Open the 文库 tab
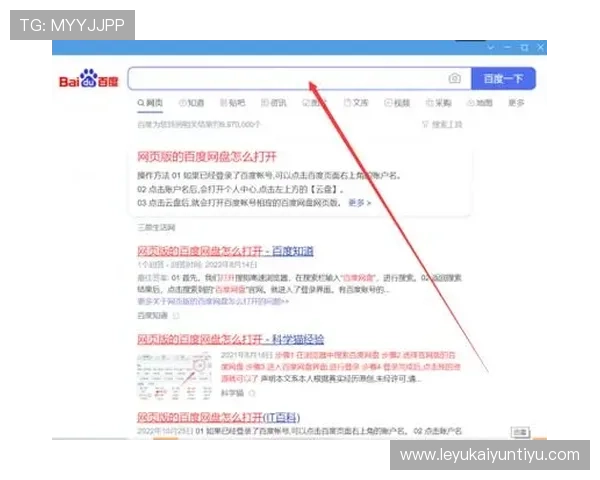The image size is (600, 480). pyautogui.click(x=356, y=103)
